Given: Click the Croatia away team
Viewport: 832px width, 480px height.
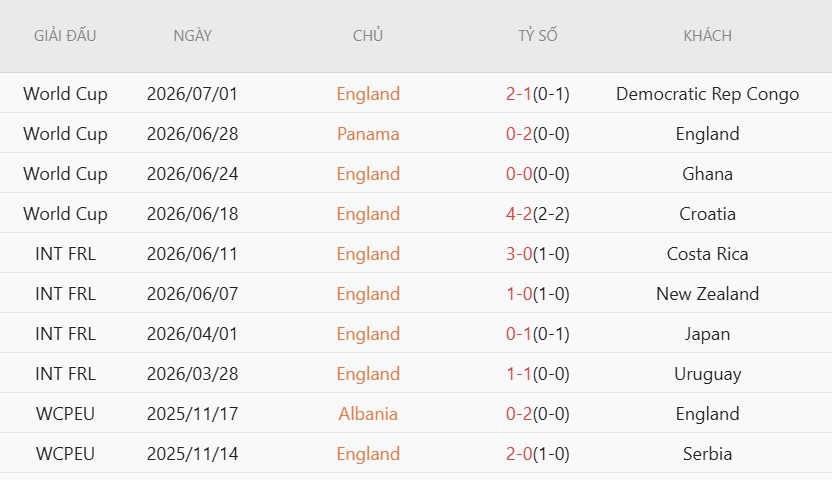Looking at the screenshot, I should click(x=707, y=214).
